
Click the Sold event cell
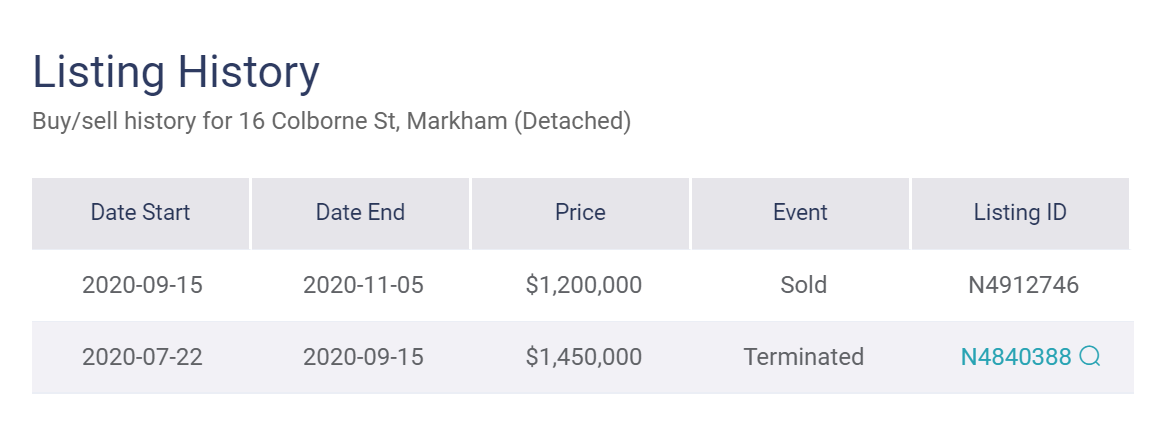click(x=804, y=285)
